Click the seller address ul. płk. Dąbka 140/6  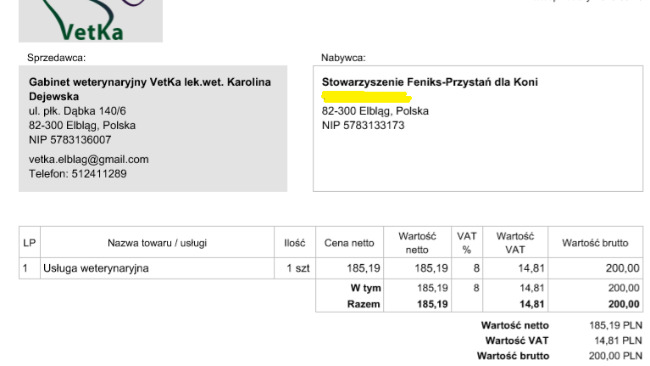click(x=77, y=111)
